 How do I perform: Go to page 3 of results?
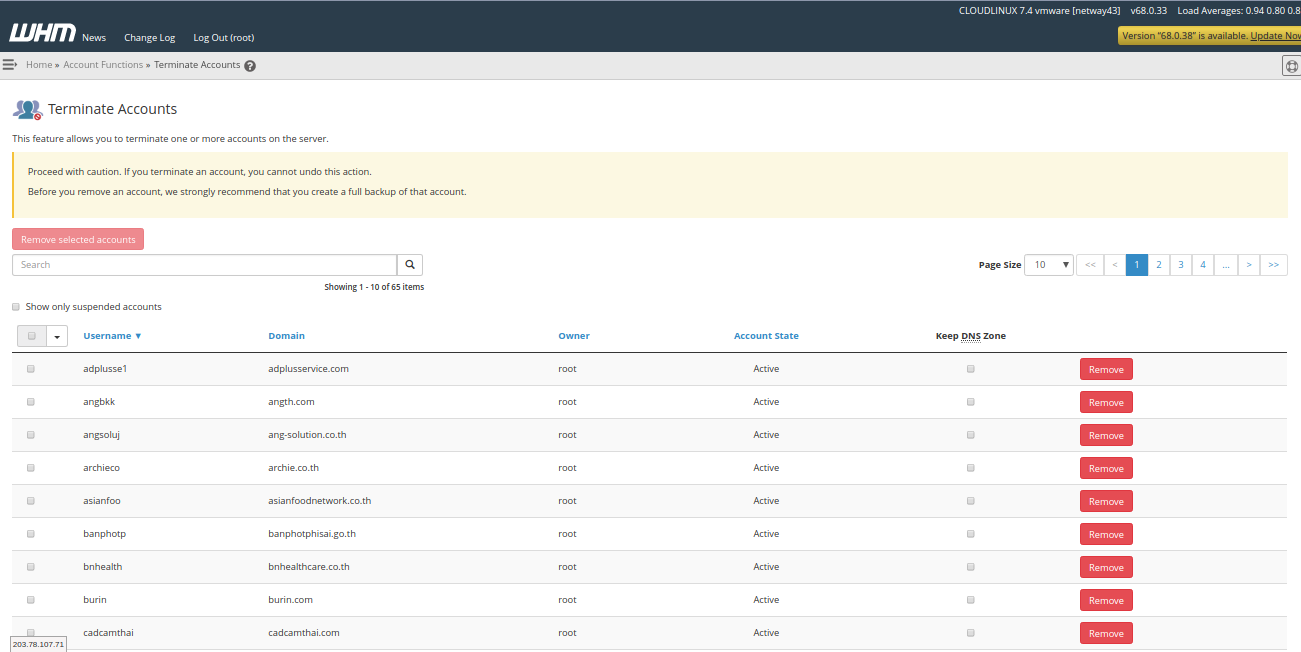[x=1181, y=265]
